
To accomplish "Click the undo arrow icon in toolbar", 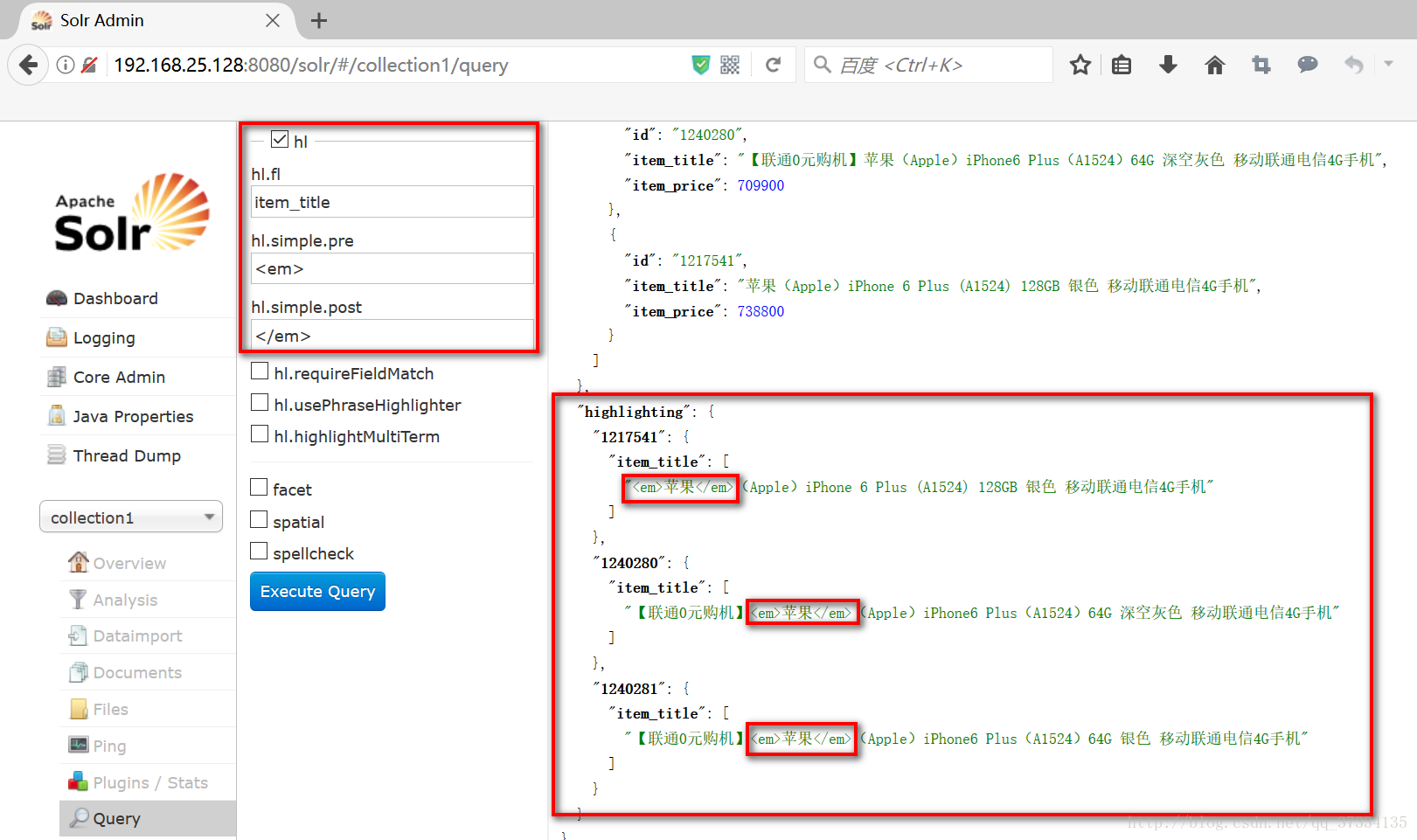I will (1354, 65).
